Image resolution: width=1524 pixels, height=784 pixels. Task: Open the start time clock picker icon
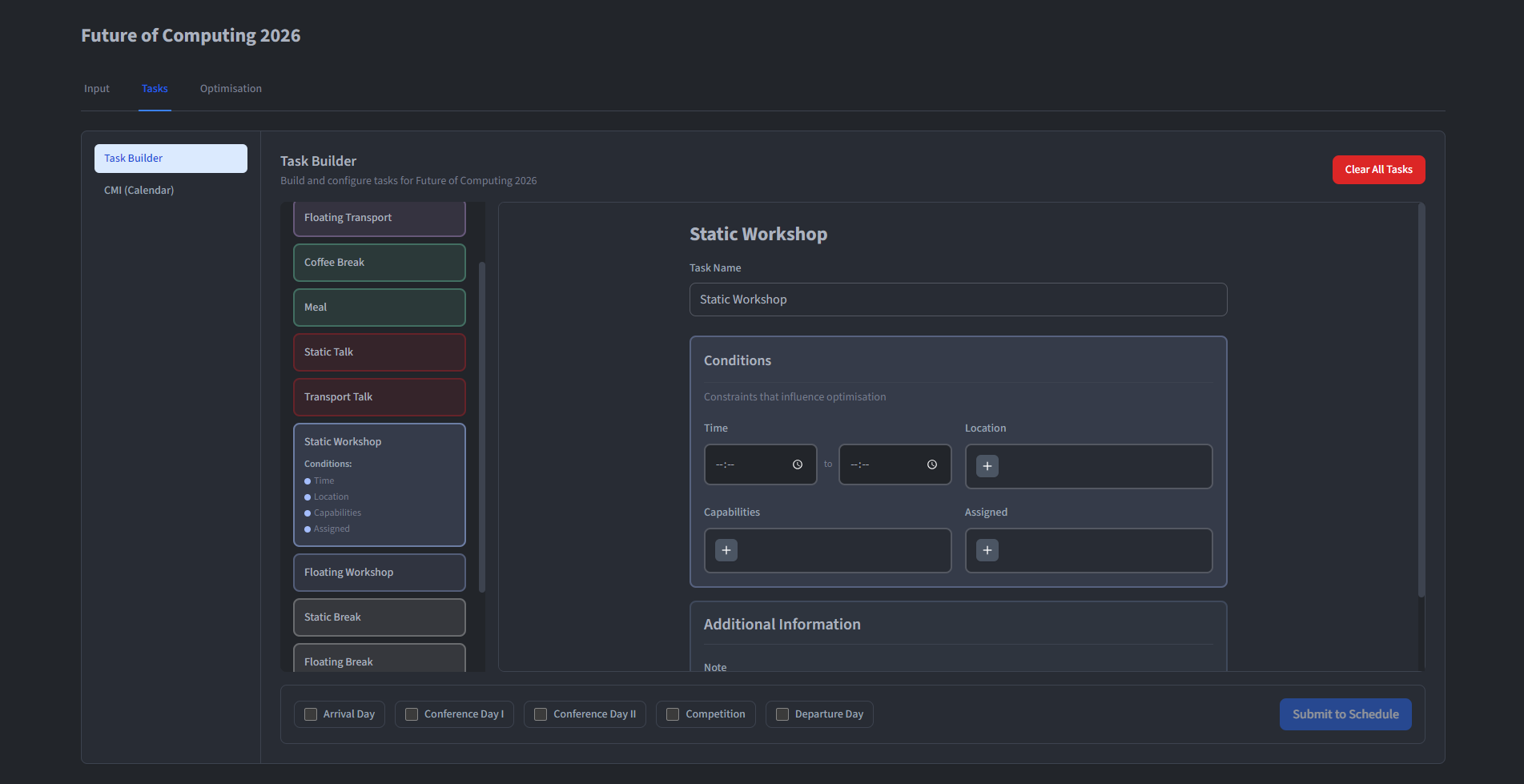[x=798, y=464]
